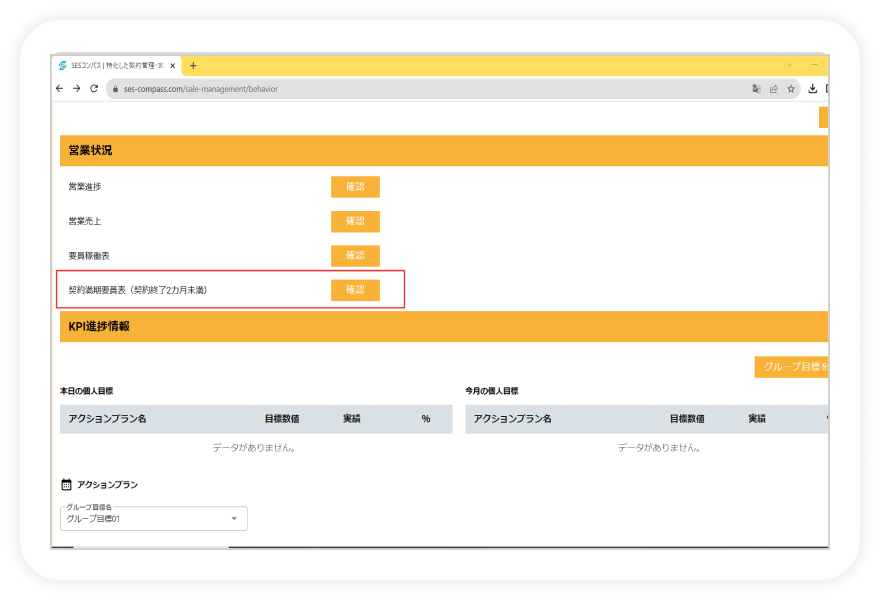This screenshot has width=880, height=600.
Task: Click 目標数値 header in 今月 table
Action: (687, 419)
